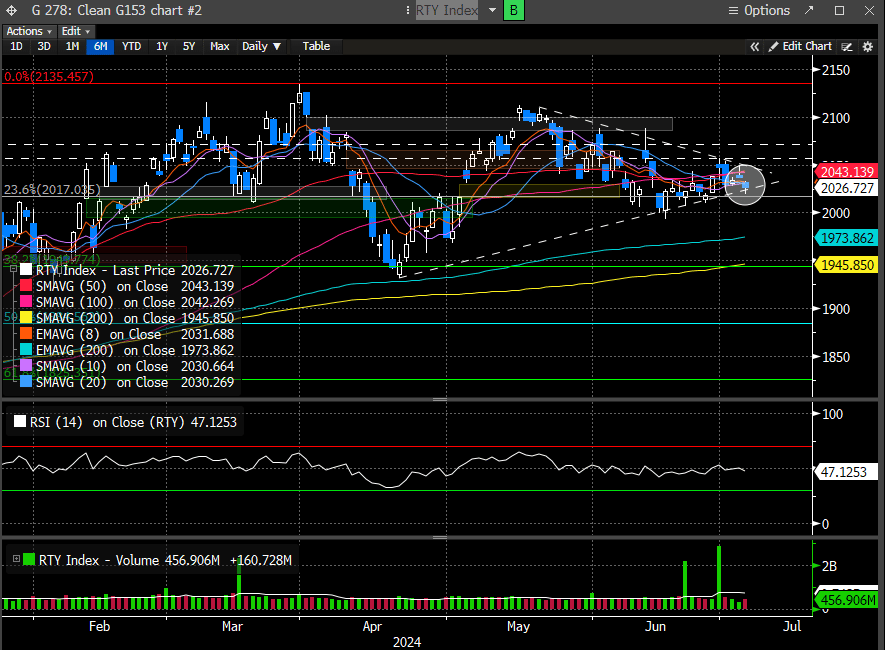Open the Daily periodicity dropdown
885x650 pixels.
click(261, 46)
